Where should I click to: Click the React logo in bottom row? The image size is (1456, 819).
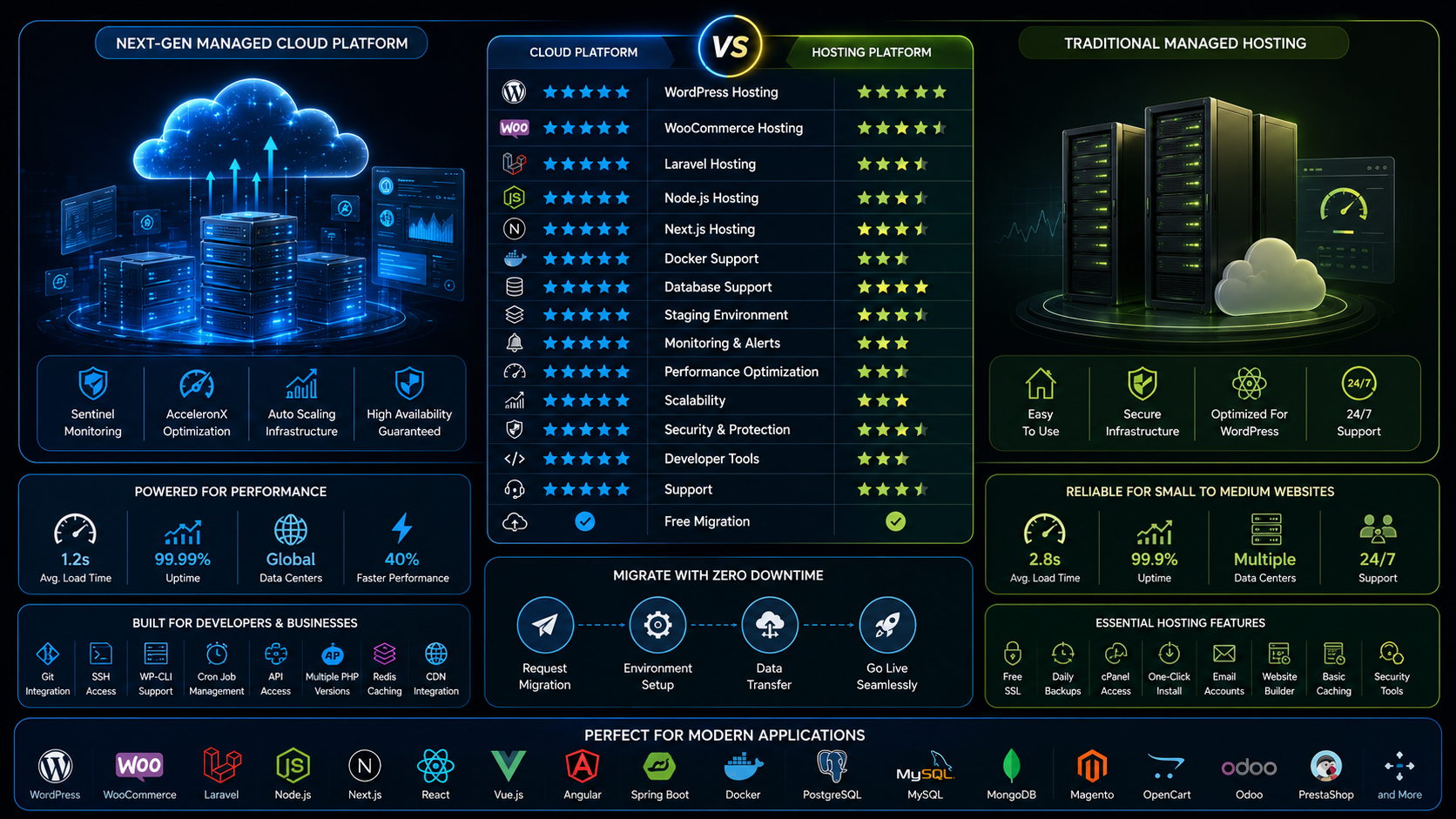(x=435, y=766)
